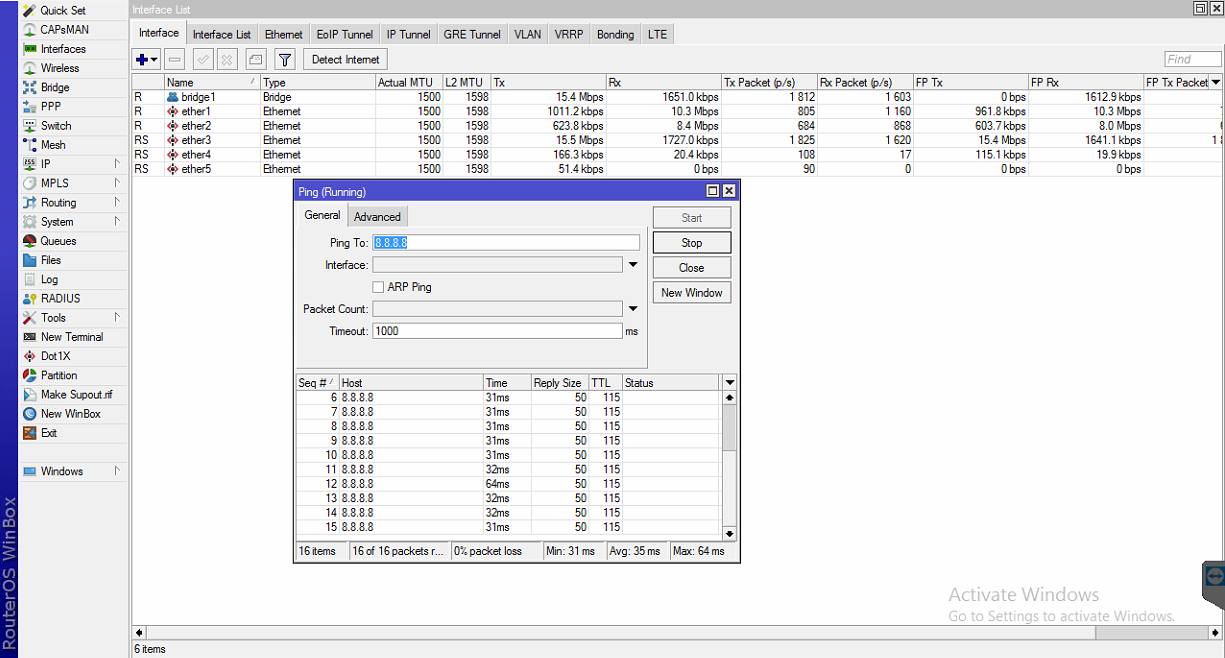Screen dimensions: 1225x658
Task: Click the Find search field
Action: tap(1192, 59)
